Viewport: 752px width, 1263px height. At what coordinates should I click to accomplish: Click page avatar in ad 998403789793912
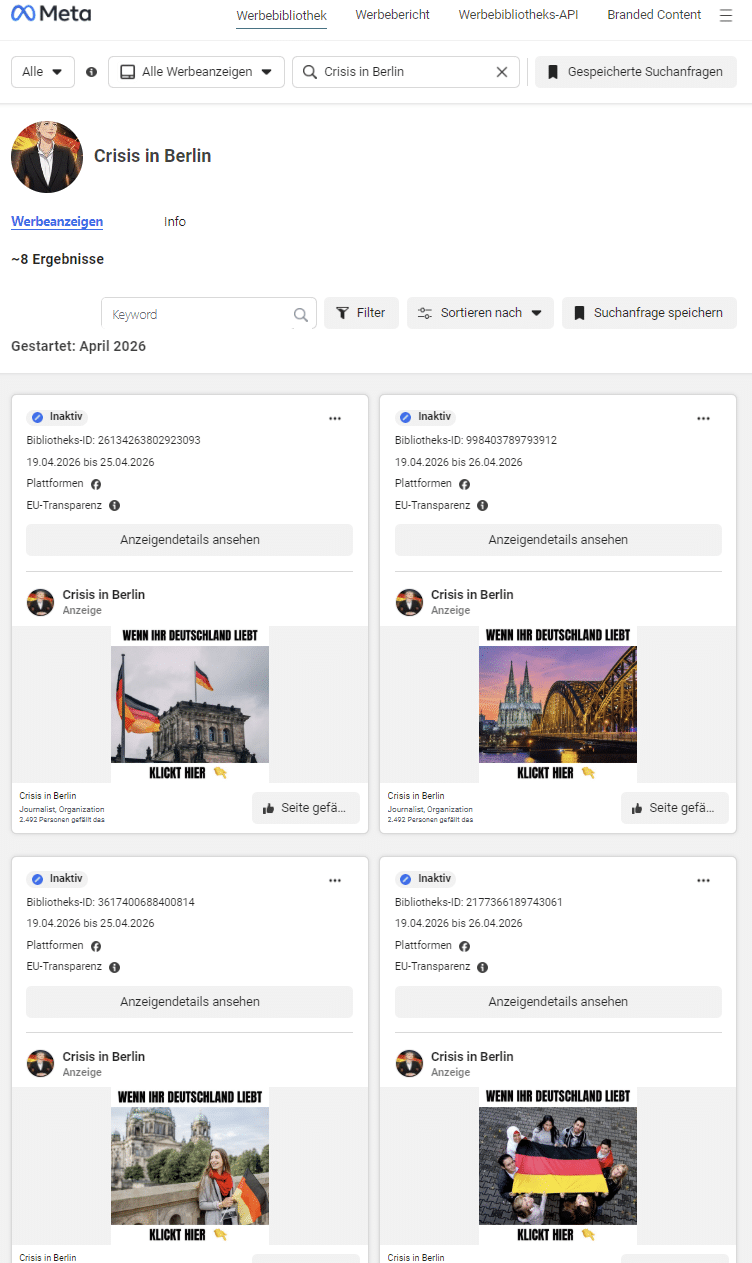409,602
